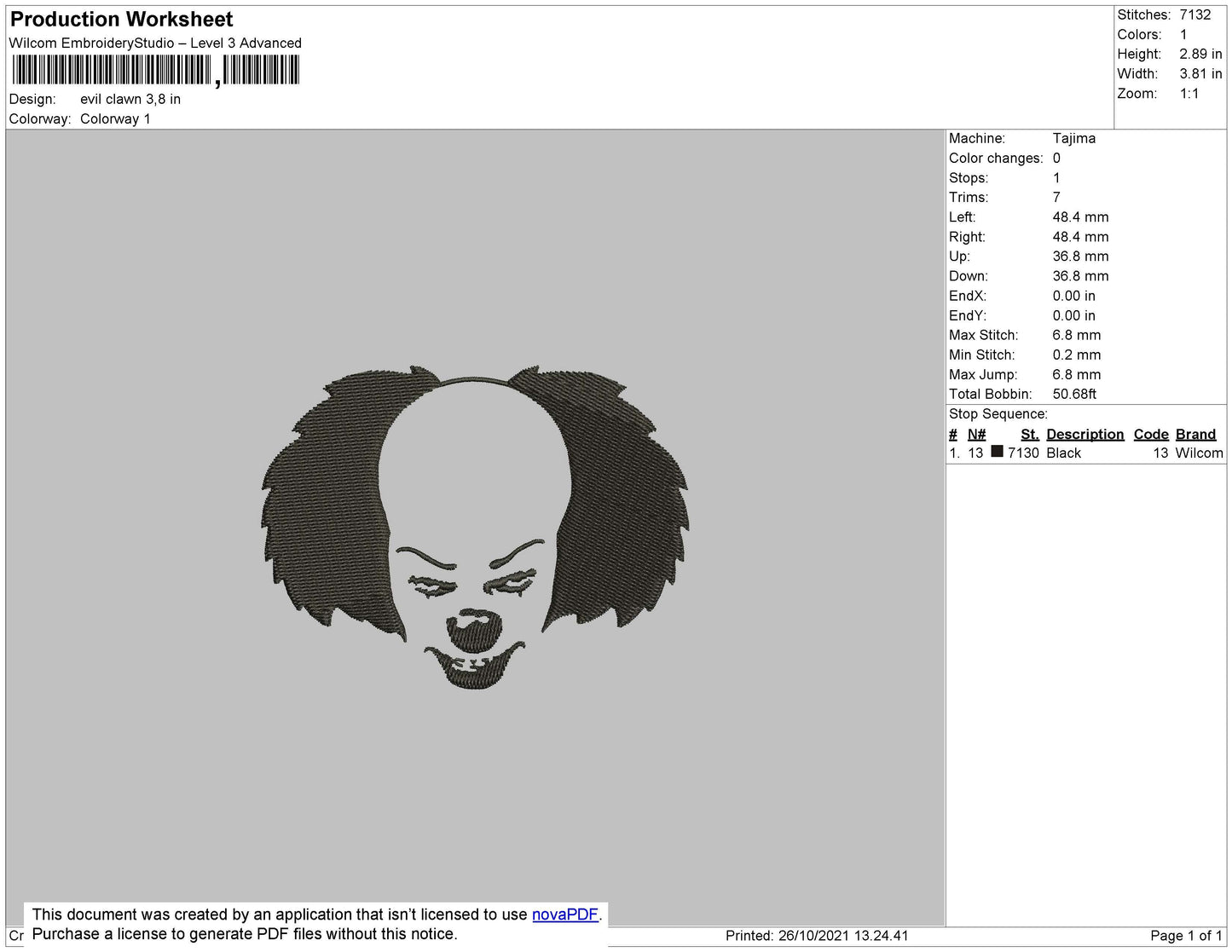Select the 'Trims:' label

pyautogui.click(x=969, y=197)
